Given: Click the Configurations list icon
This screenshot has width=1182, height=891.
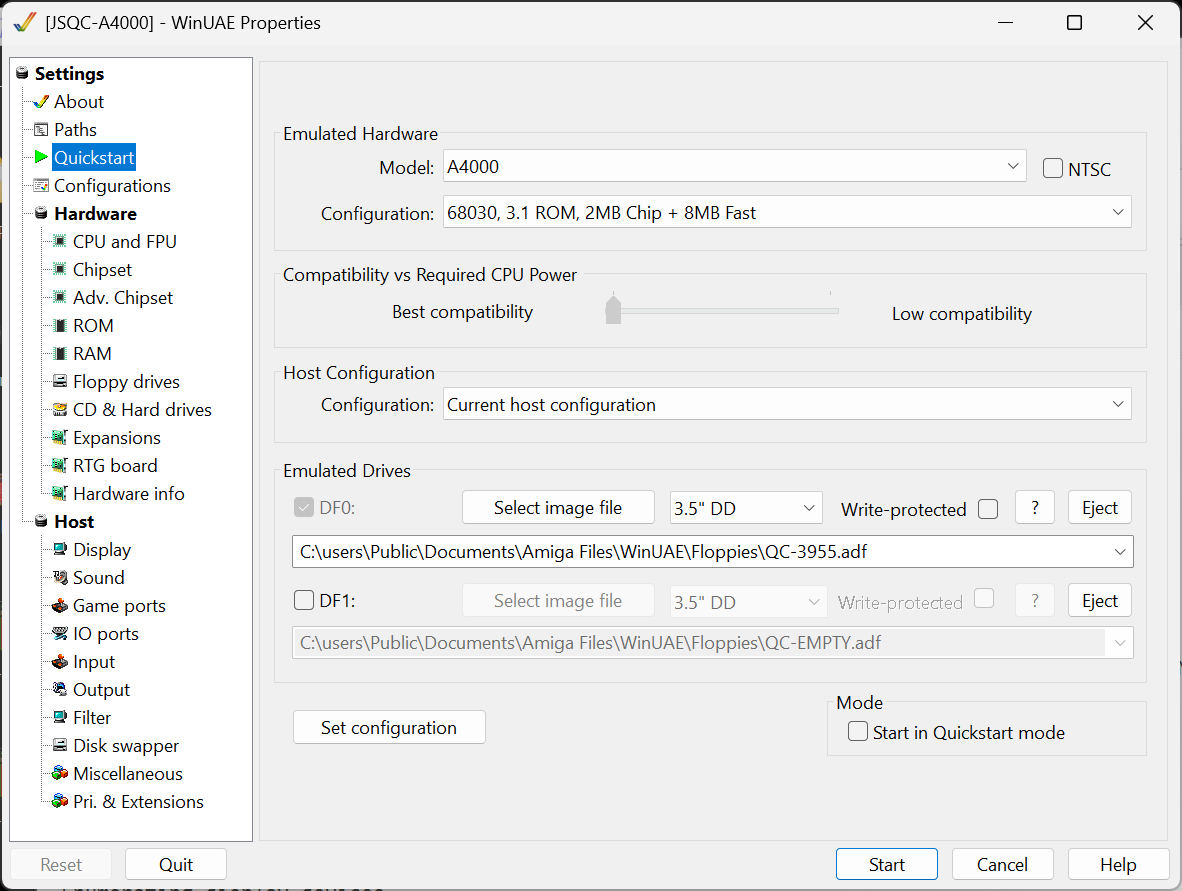Looking at the screenshot, I should click(41, 185).
